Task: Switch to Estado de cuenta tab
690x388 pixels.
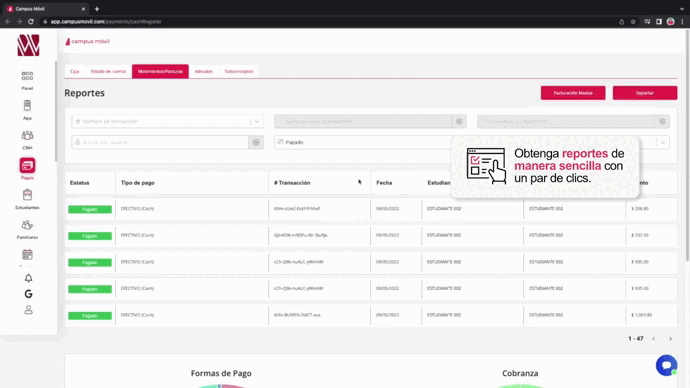Action: coord(108,71)
